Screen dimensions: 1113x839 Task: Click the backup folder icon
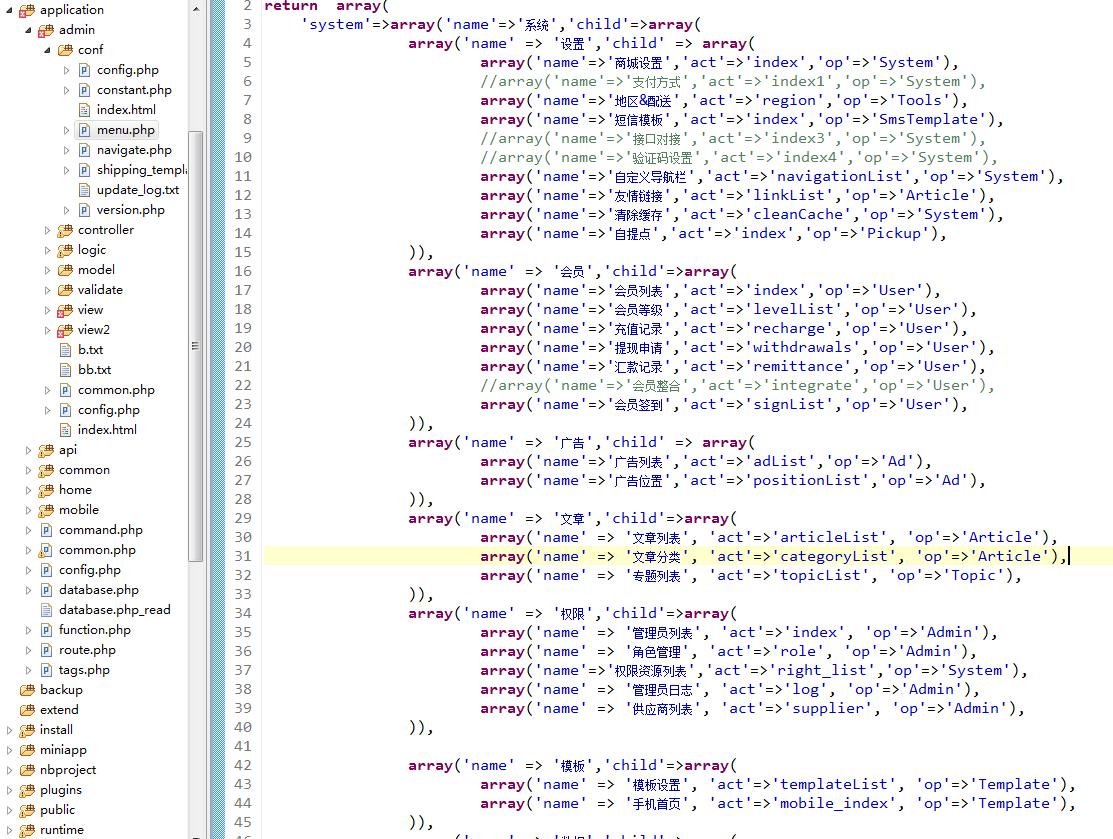[27, 690]
